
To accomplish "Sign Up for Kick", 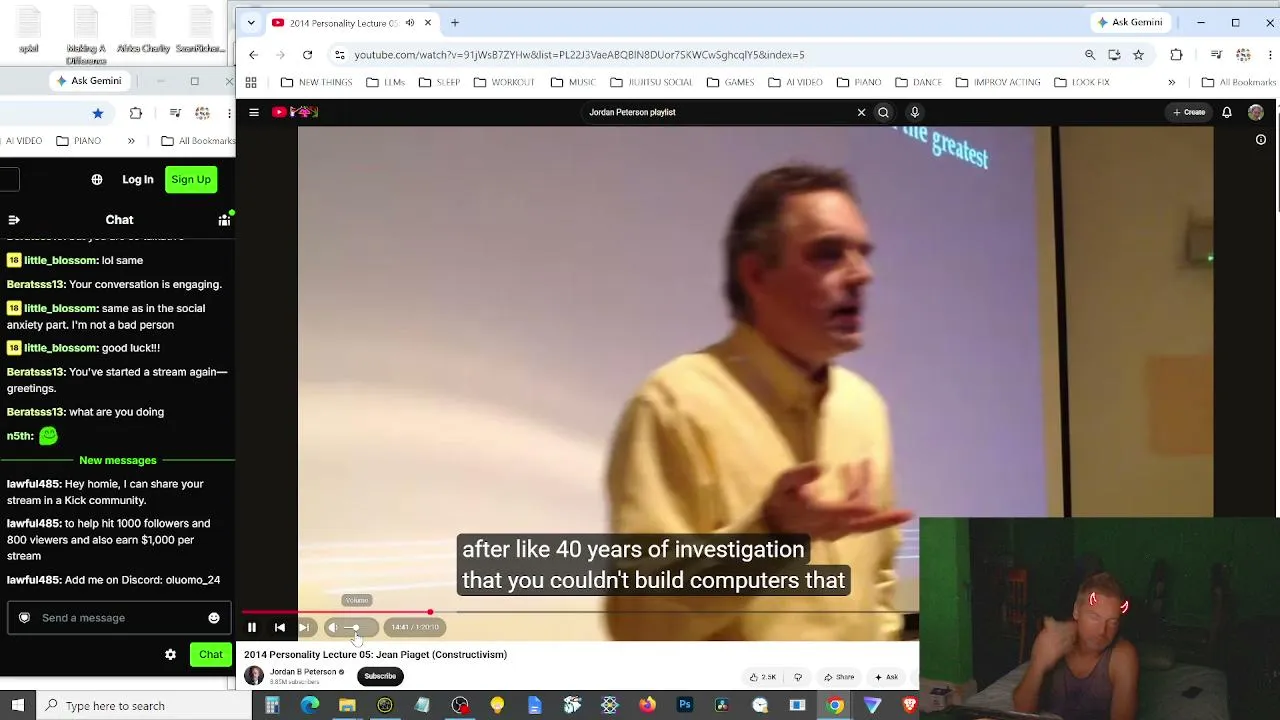I will (191, 180).
